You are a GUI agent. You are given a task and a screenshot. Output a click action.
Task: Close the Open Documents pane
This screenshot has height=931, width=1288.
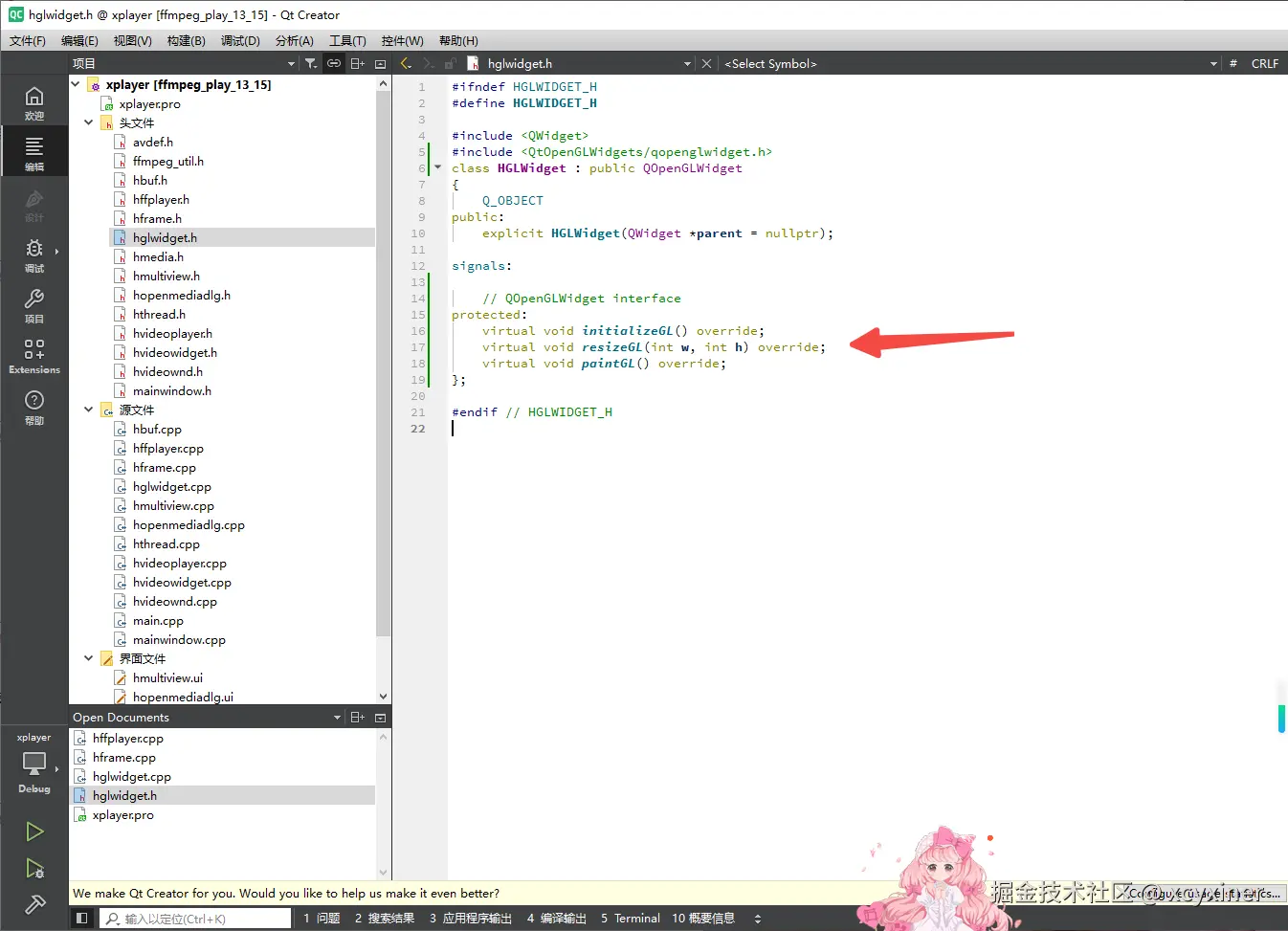380,717
